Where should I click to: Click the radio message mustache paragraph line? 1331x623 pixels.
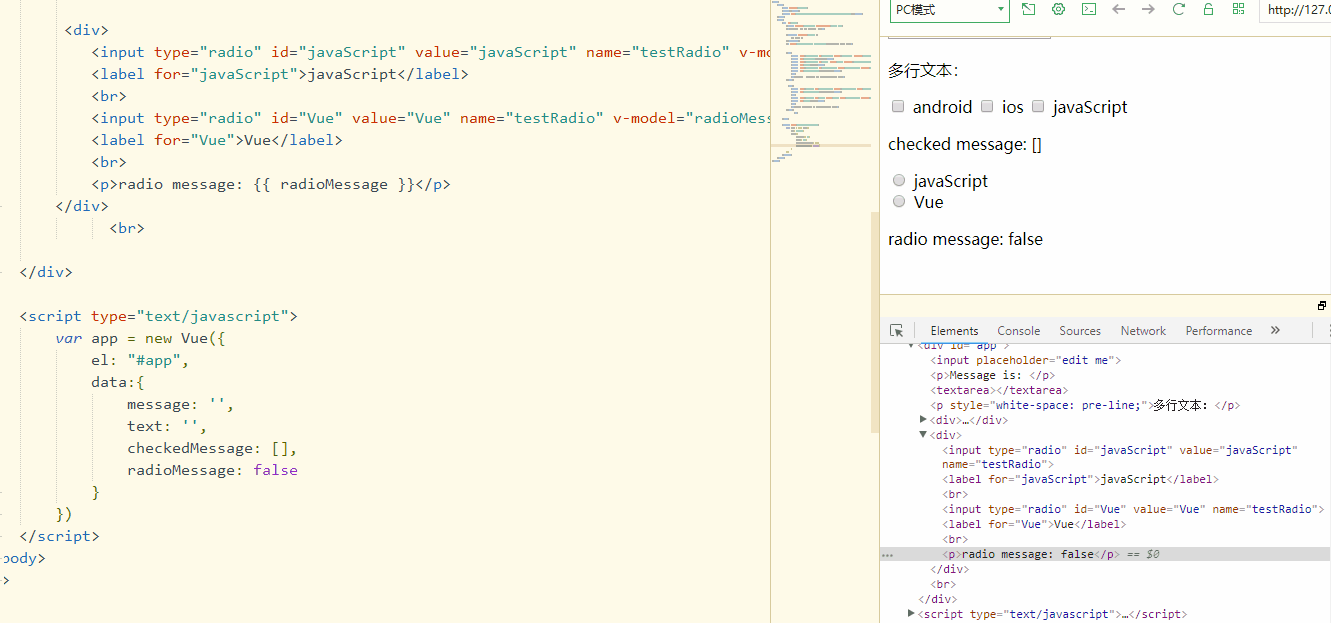[x=270, y=184]
